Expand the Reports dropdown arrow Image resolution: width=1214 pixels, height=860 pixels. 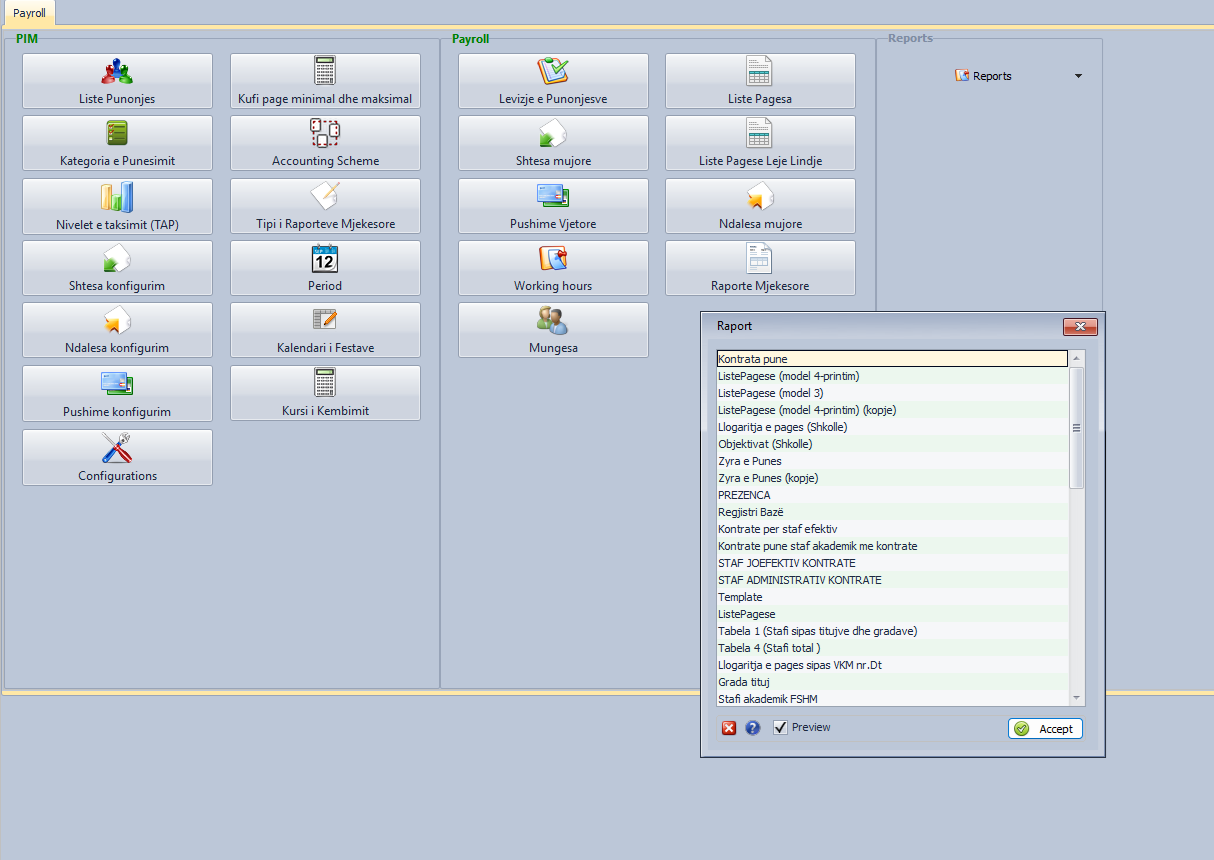1078,76
